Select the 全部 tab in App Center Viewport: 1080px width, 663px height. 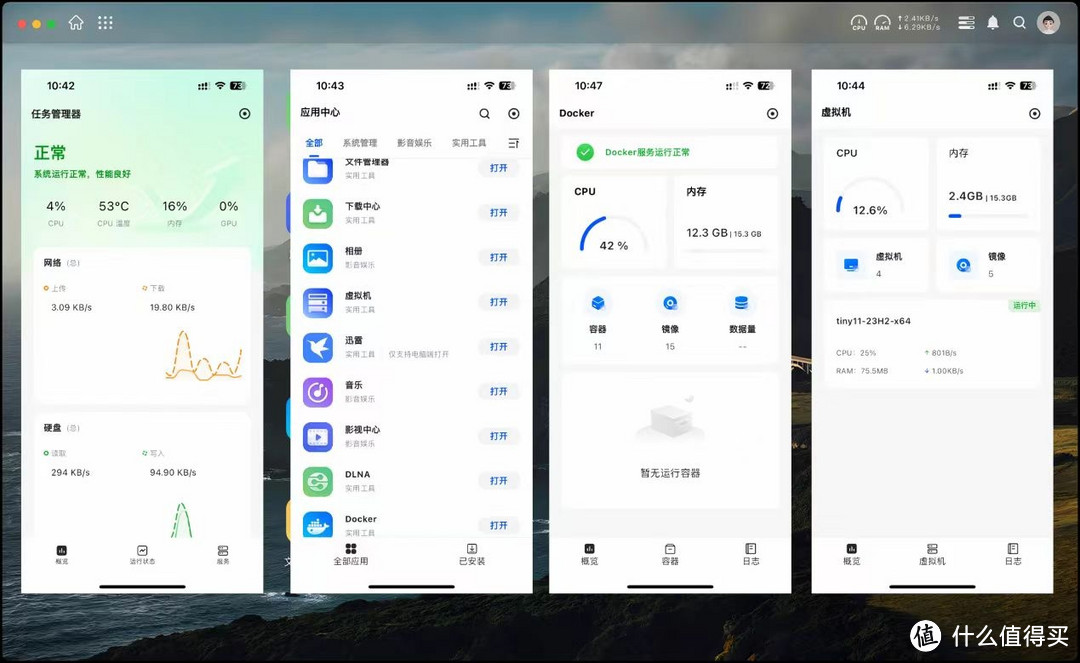click(314, 143)
